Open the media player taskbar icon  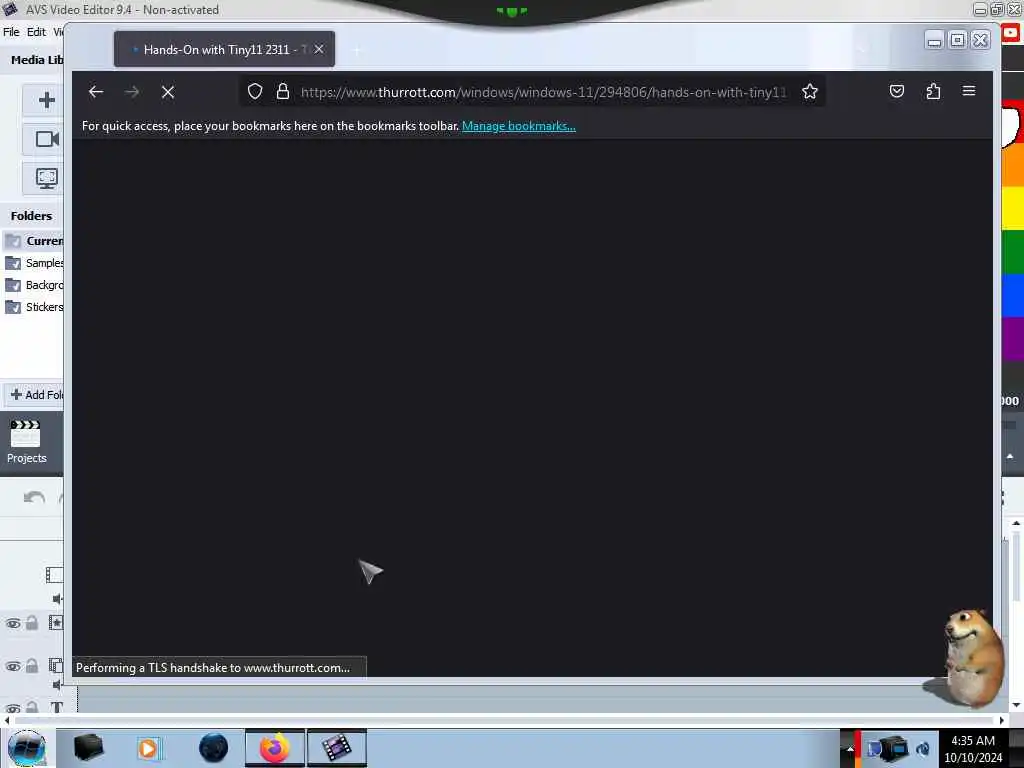[x=148, y=748]
